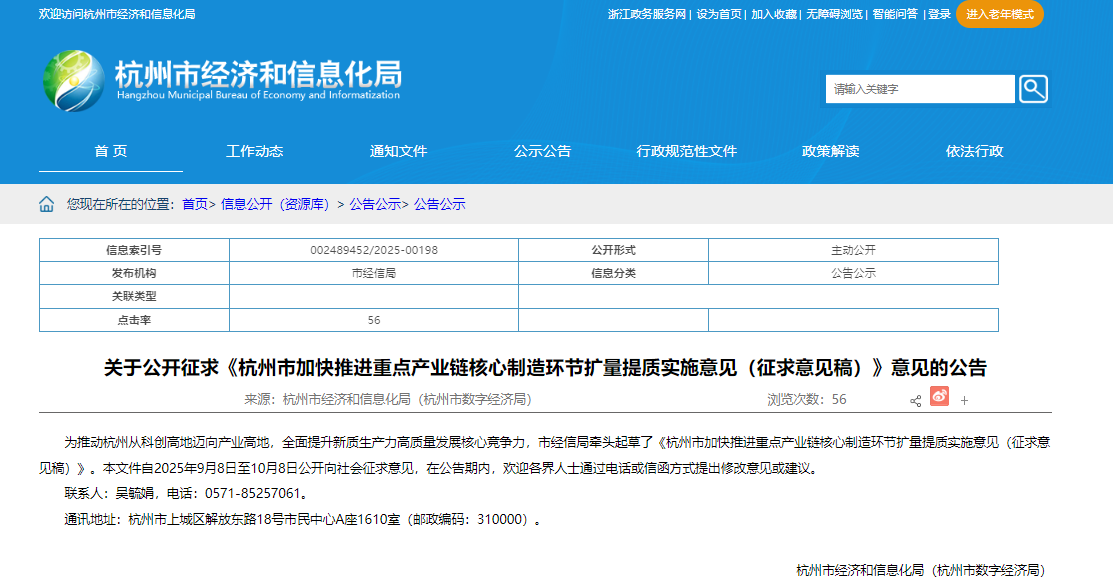Open the 首页 navigation tab
This screenshot has width=1113, height=579.
[111, 151]
